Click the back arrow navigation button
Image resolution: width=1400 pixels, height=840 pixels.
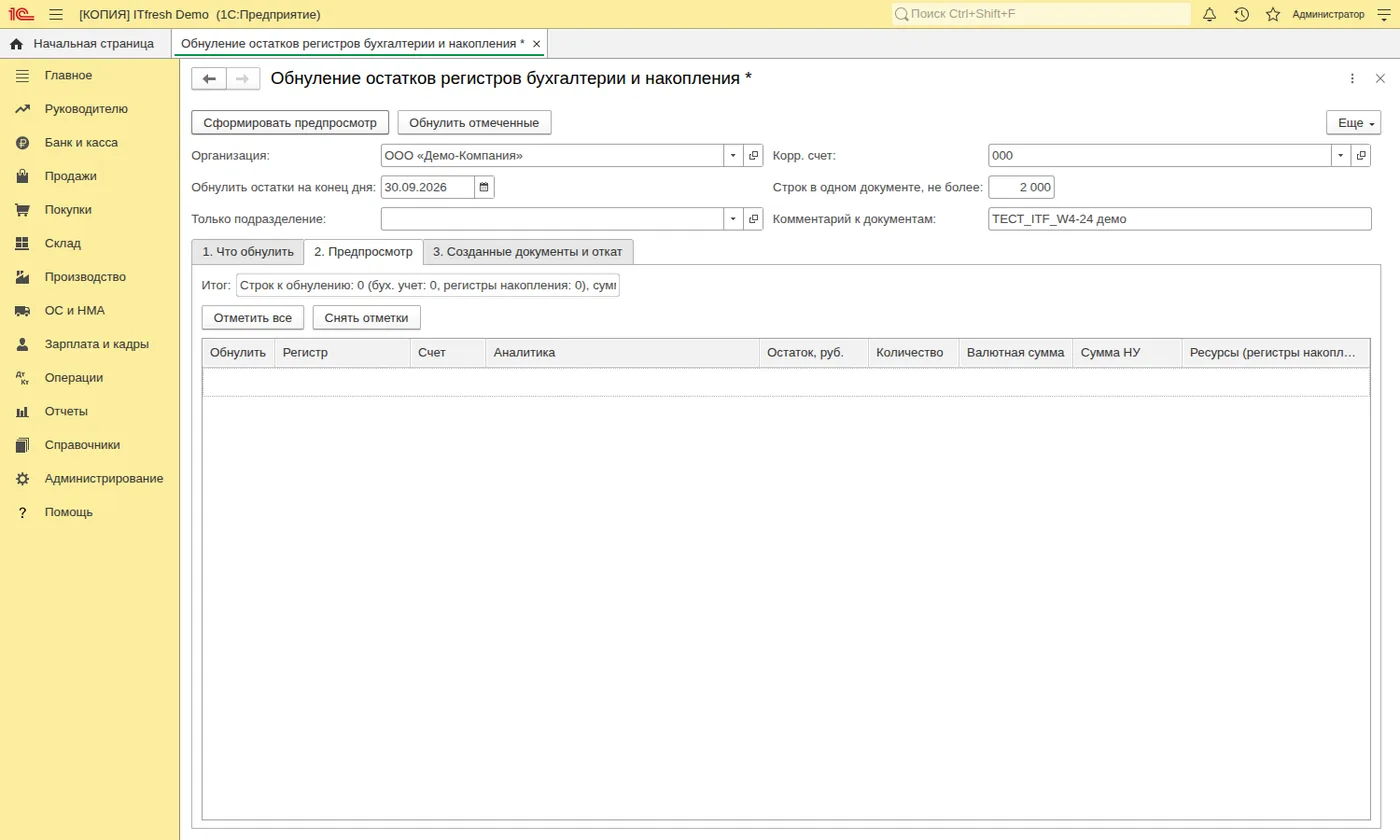(x=209, y=79)
